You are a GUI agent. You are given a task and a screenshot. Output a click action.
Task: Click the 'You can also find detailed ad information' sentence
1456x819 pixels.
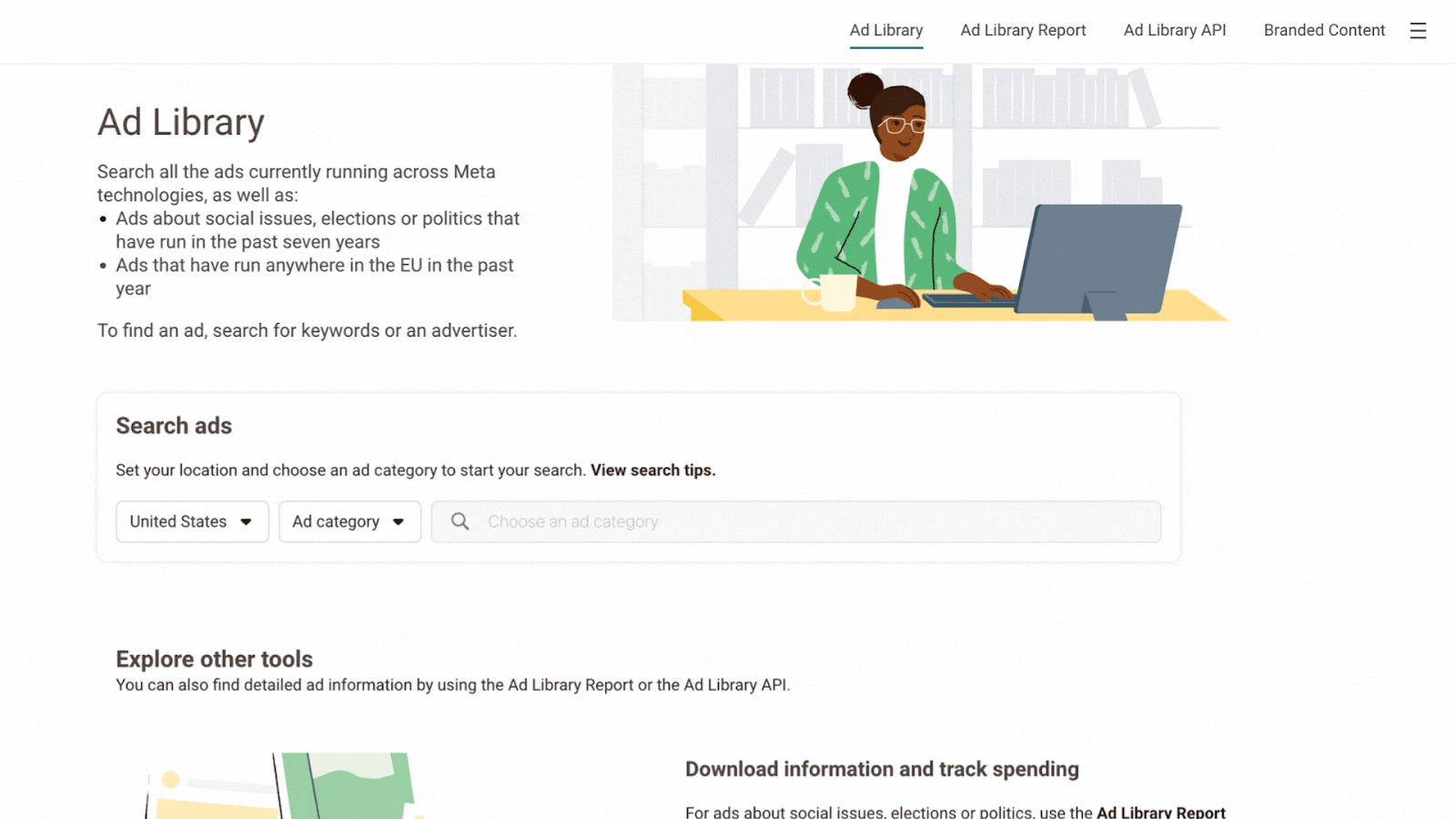(x=452, y=685)
